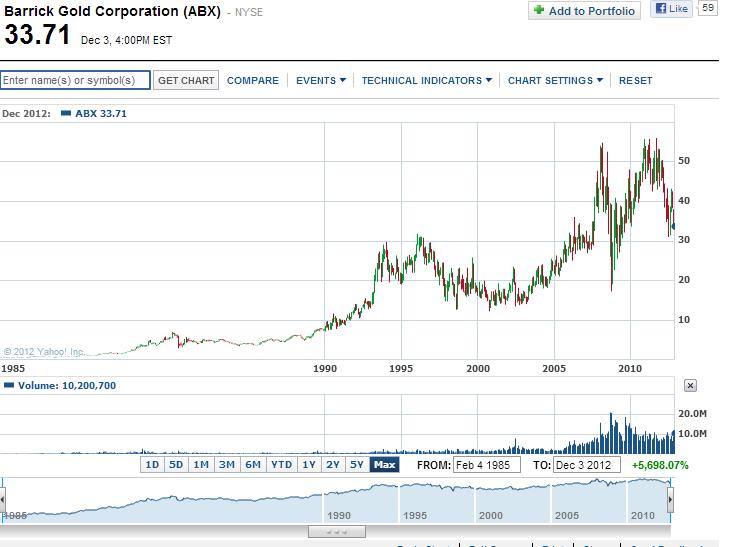Click the 2010 label on navigator timeline
Screen dimensions: 736x547
click(643, 516)
